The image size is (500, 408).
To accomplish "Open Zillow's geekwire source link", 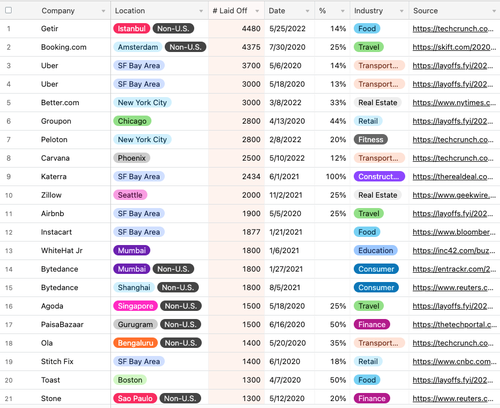I will coord(454,195).
